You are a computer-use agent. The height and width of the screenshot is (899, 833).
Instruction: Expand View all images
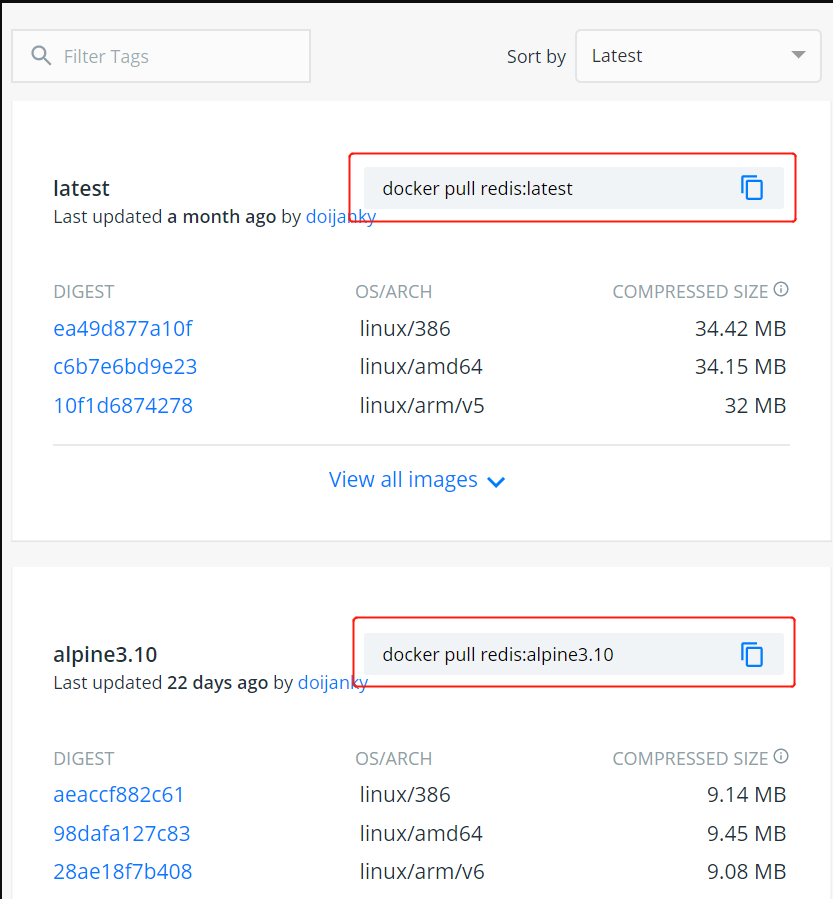point(417,480)
